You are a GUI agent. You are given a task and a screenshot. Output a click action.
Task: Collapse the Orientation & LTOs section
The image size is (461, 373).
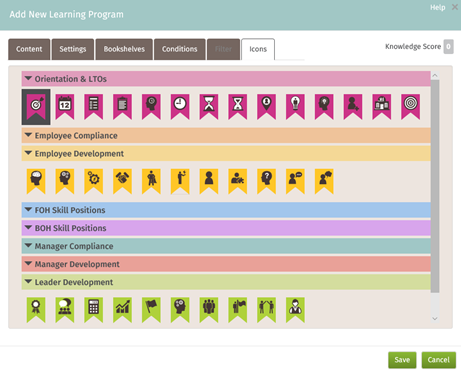coord(226,79)
